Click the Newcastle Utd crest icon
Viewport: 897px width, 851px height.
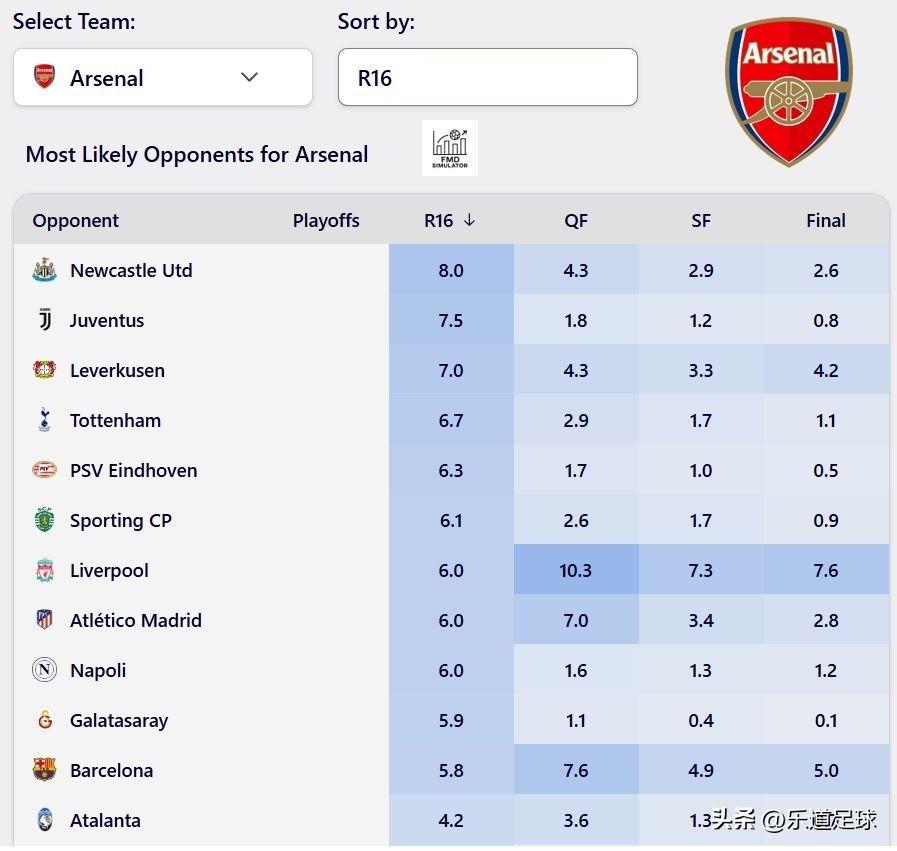pos(44,270)
